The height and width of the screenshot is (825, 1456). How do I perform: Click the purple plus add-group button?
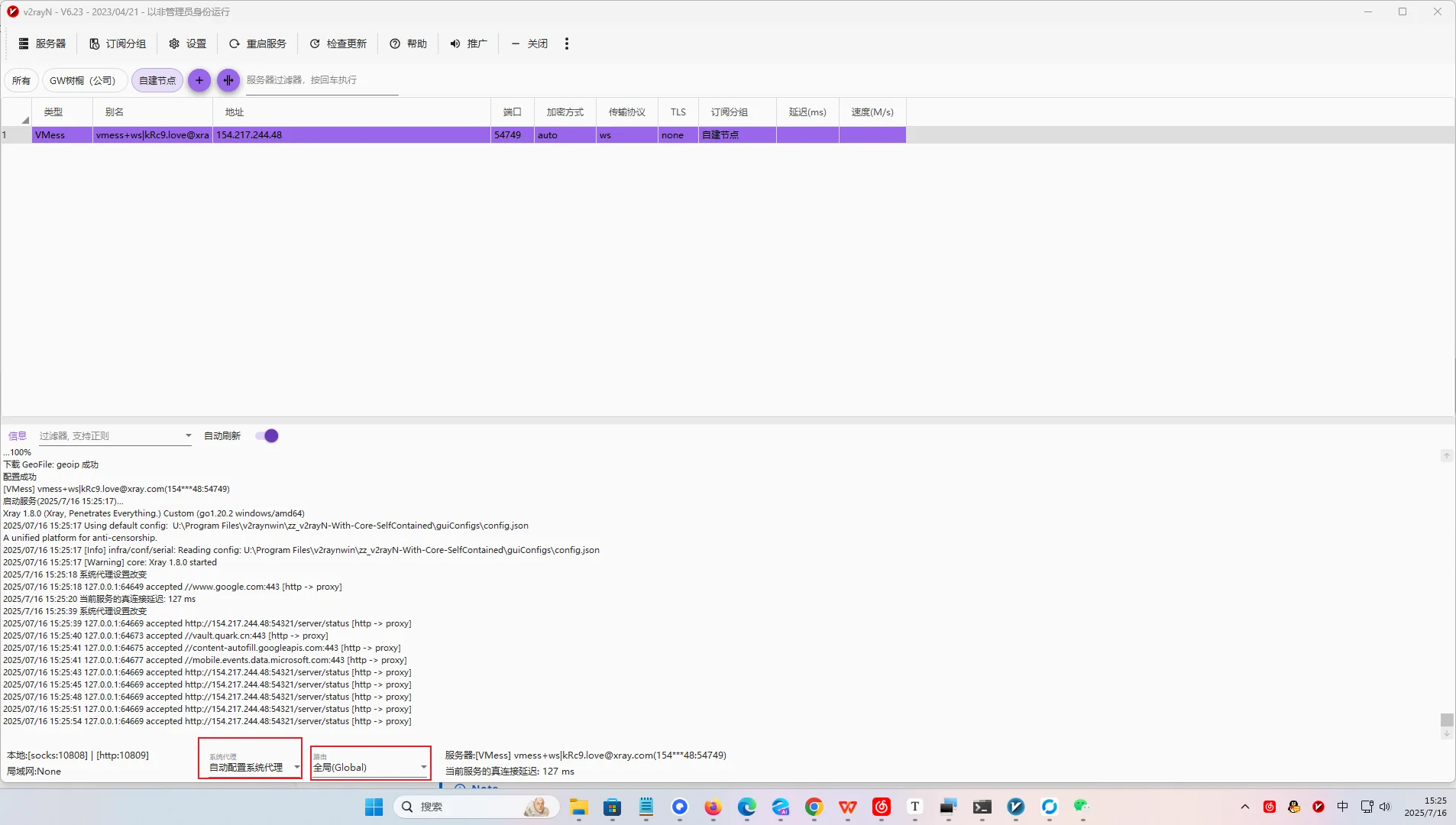click(199, 80)
